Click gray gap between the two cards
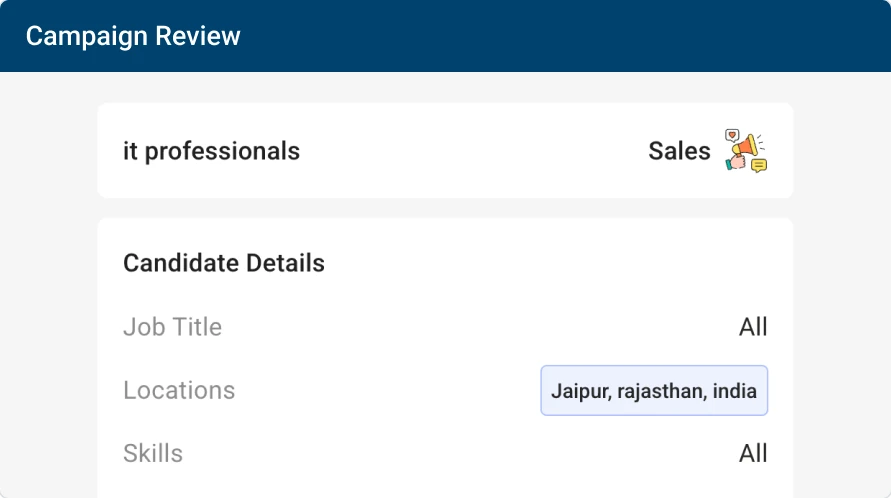891x498 pixels. pyautogui.click(x=445, y=208)
